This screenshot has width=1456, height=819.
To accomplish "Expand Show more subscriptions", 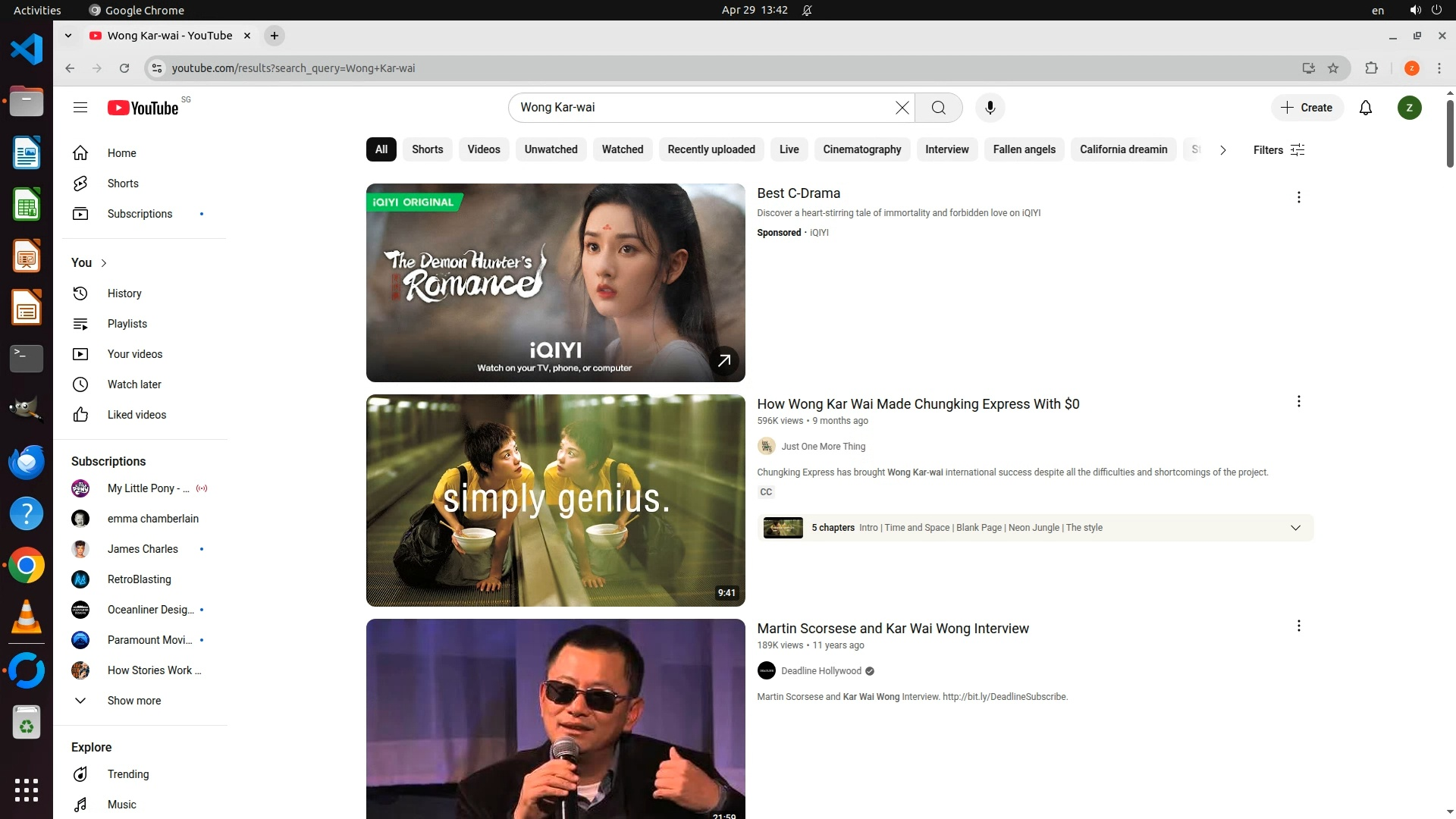I will pos(133,701).
